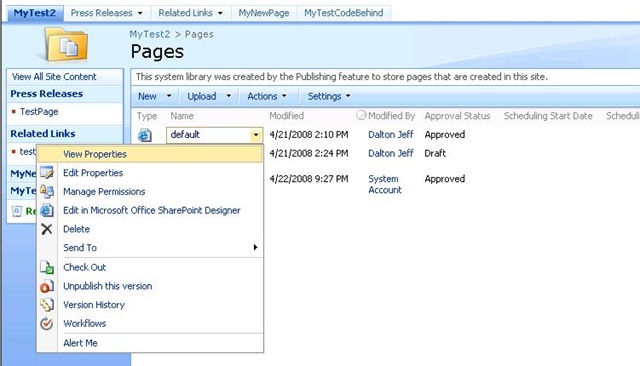Click the Check Out document icon
The width and height of the screenshot is (640, 366).
click(47, 267)
